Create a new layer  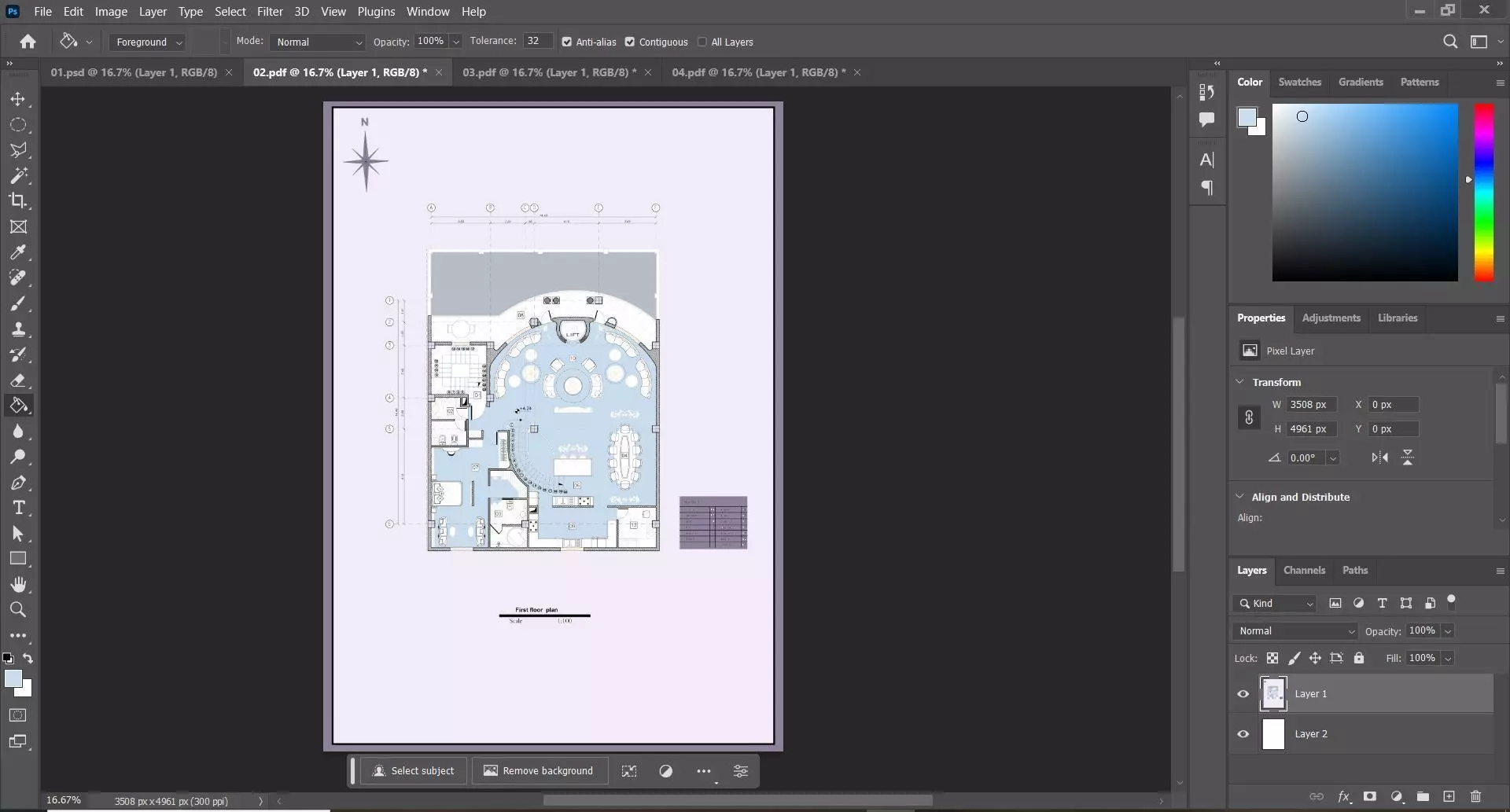click(x=1449, y=796)
